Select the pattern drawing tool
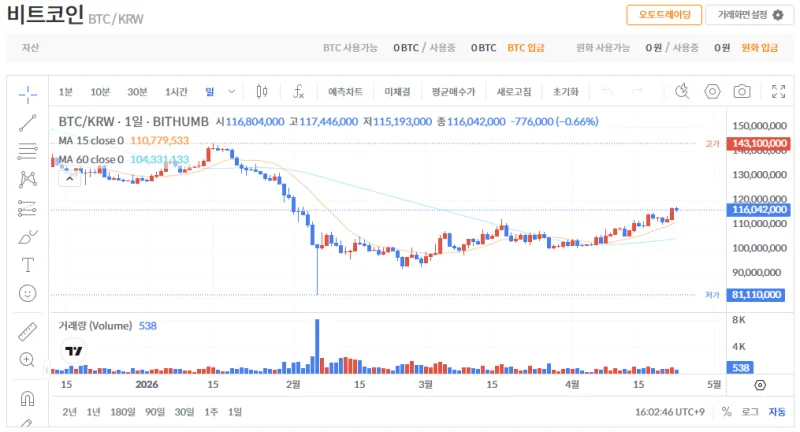The width and height of the screenshot is (800, 432). coord(28,179)
